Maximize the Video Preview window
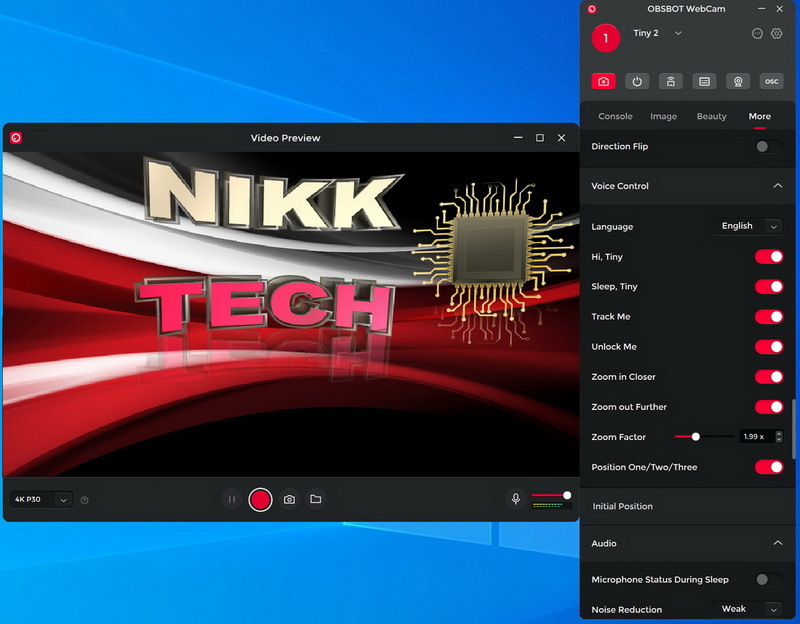 pyautogui.click(x=540, y=138)
